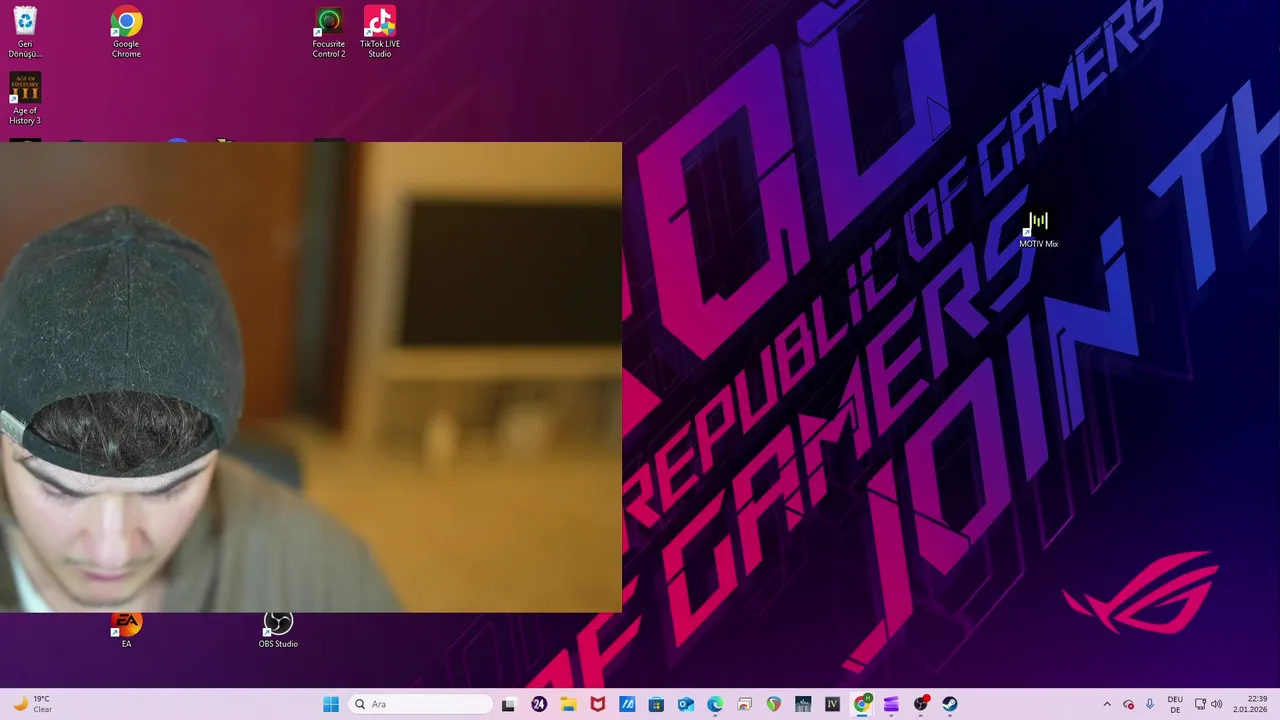Open Outlook from the taskbar
This screenshot has width=1280, height=720.
point(686,704)
